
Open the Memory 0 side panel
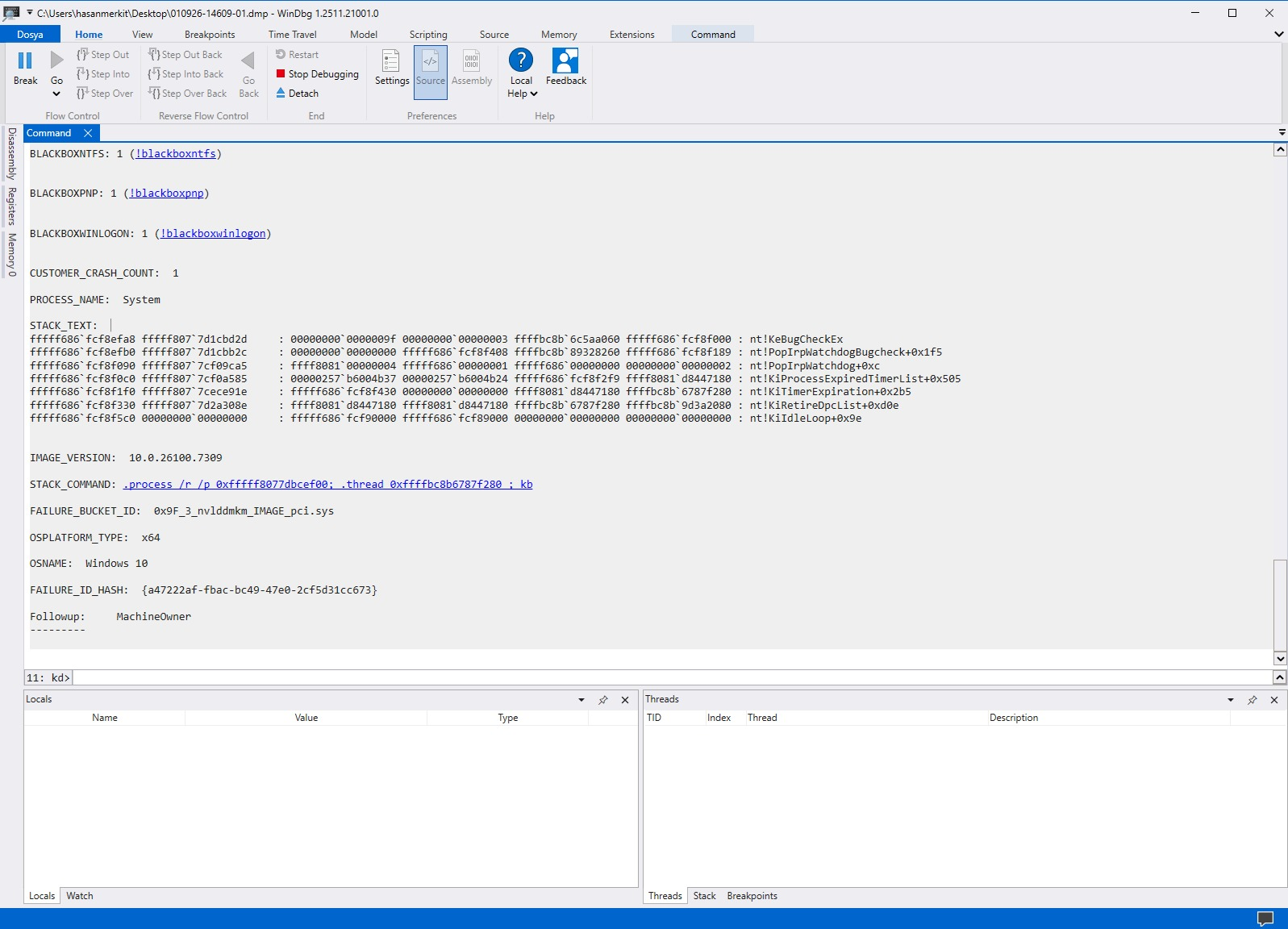12,255
